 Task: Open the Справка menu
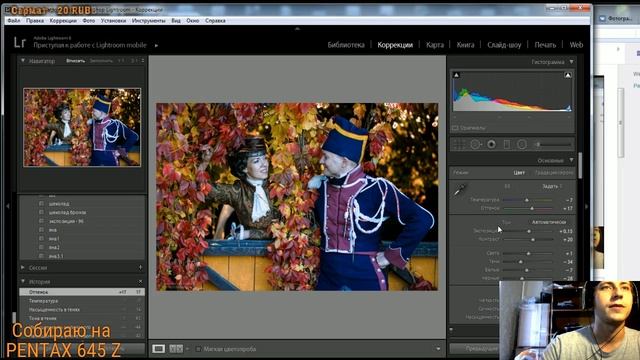215,20
